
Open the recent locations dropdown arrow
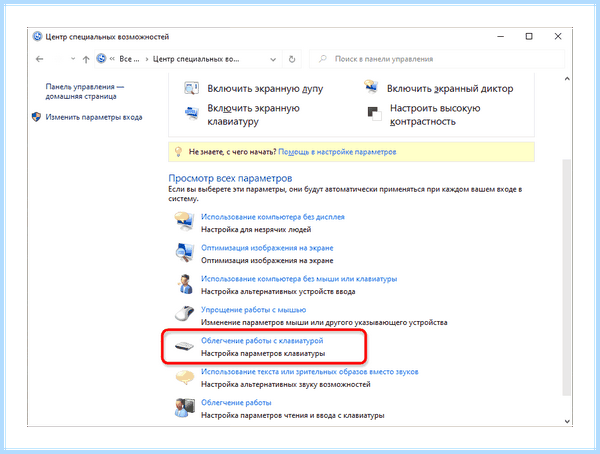pyautogui.click(x=73, y=59)
